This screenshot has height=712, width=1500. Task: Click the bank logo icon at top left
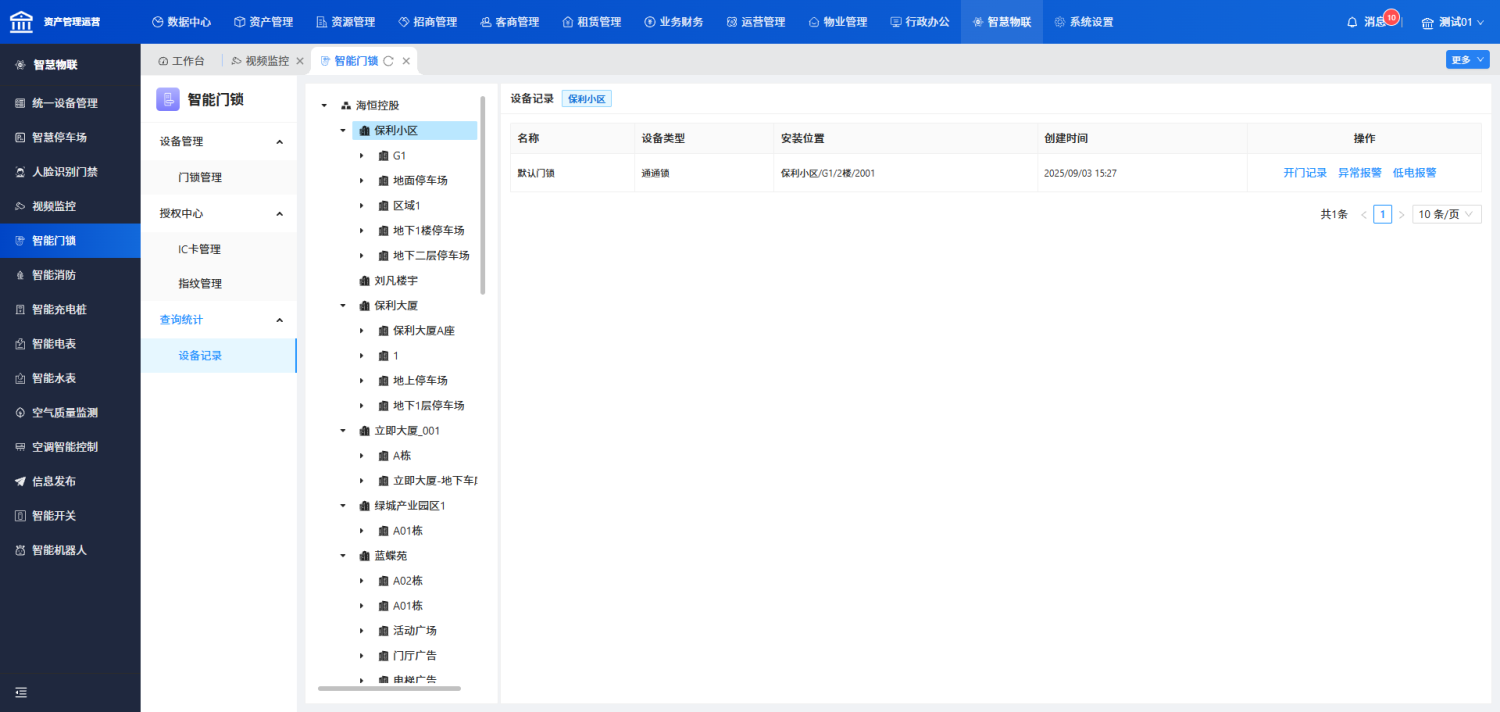coord(21,21)
